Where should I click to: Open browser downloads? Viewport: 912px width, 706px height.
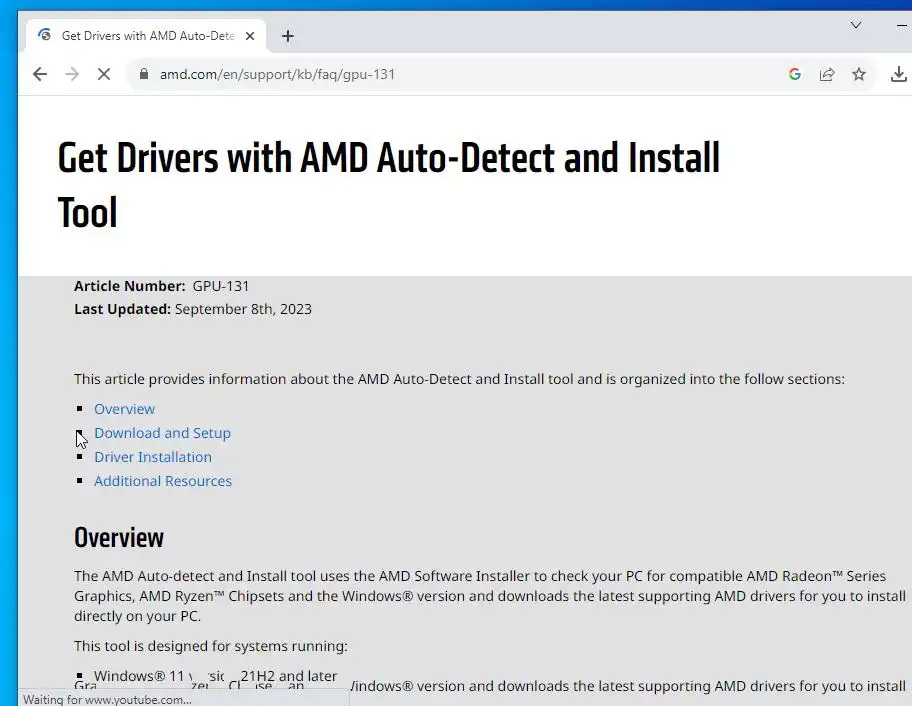click(899, 74)
